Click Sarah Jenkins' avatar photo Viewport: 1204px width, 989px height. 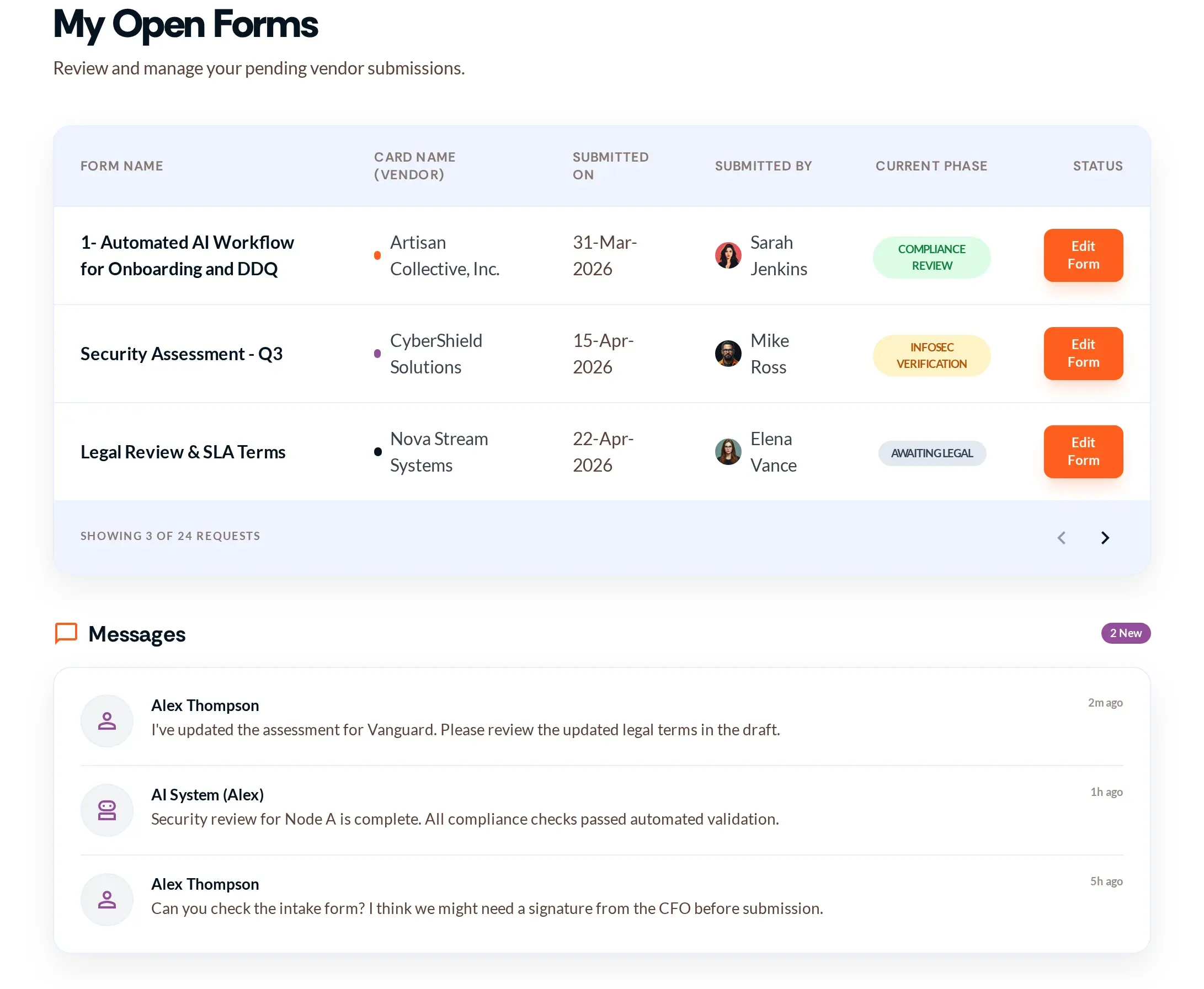(x=728, y=255)
